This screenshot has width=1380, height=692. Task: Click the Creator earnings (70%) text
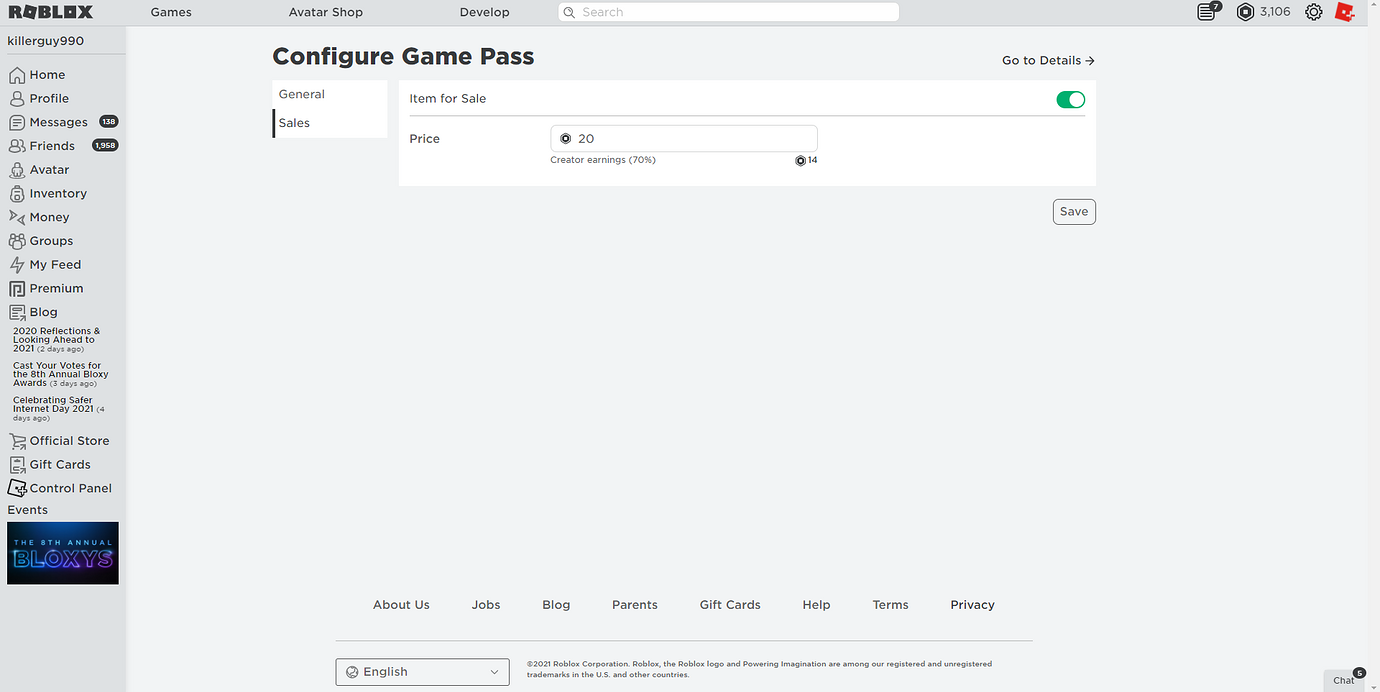point(603,160)
